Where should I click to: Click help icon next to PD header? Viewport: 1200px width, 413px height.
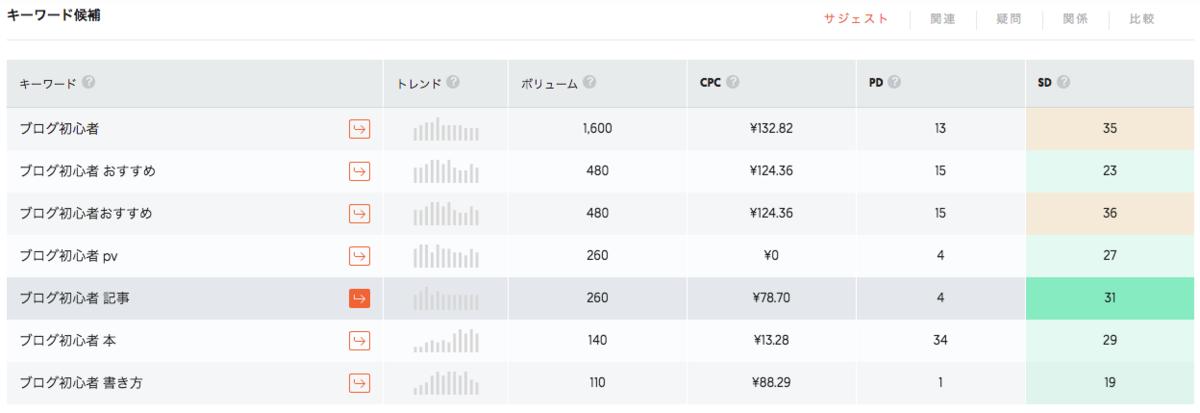(894, 83)
